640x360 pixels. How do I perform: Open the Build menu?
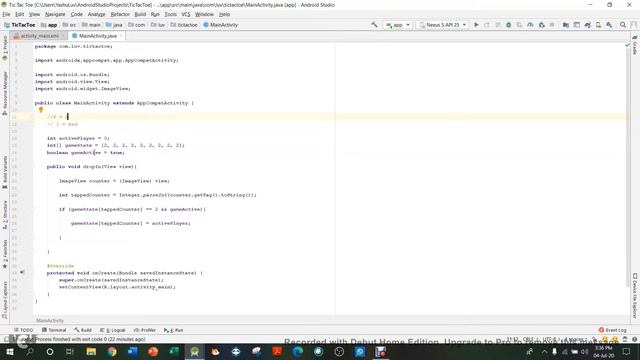click(140, 14)
